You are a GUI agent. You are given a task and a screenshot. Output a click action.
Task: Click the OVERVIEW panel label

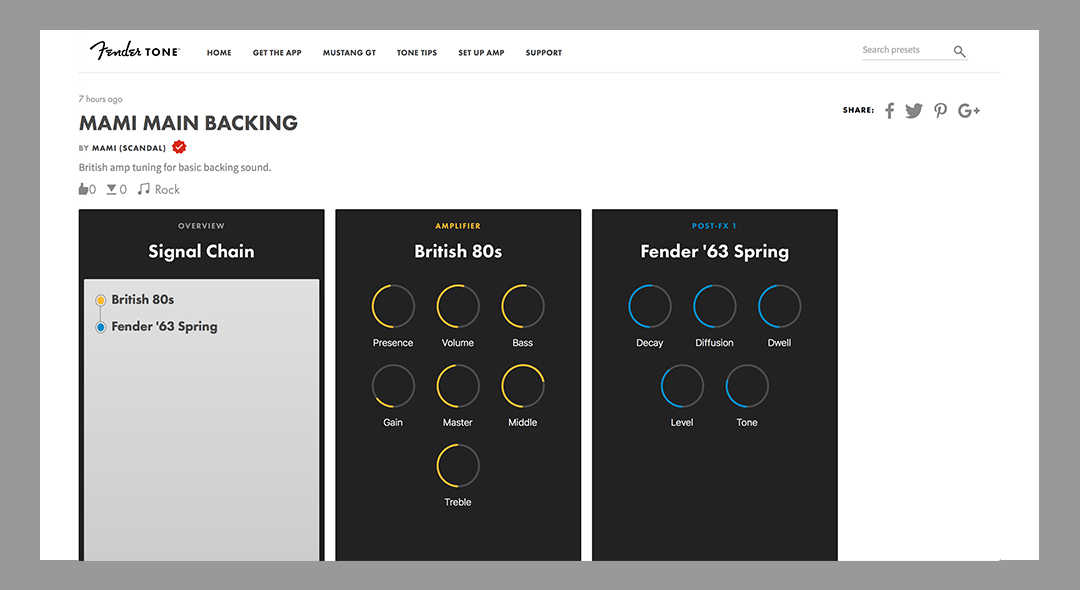(x=201, y=226)
